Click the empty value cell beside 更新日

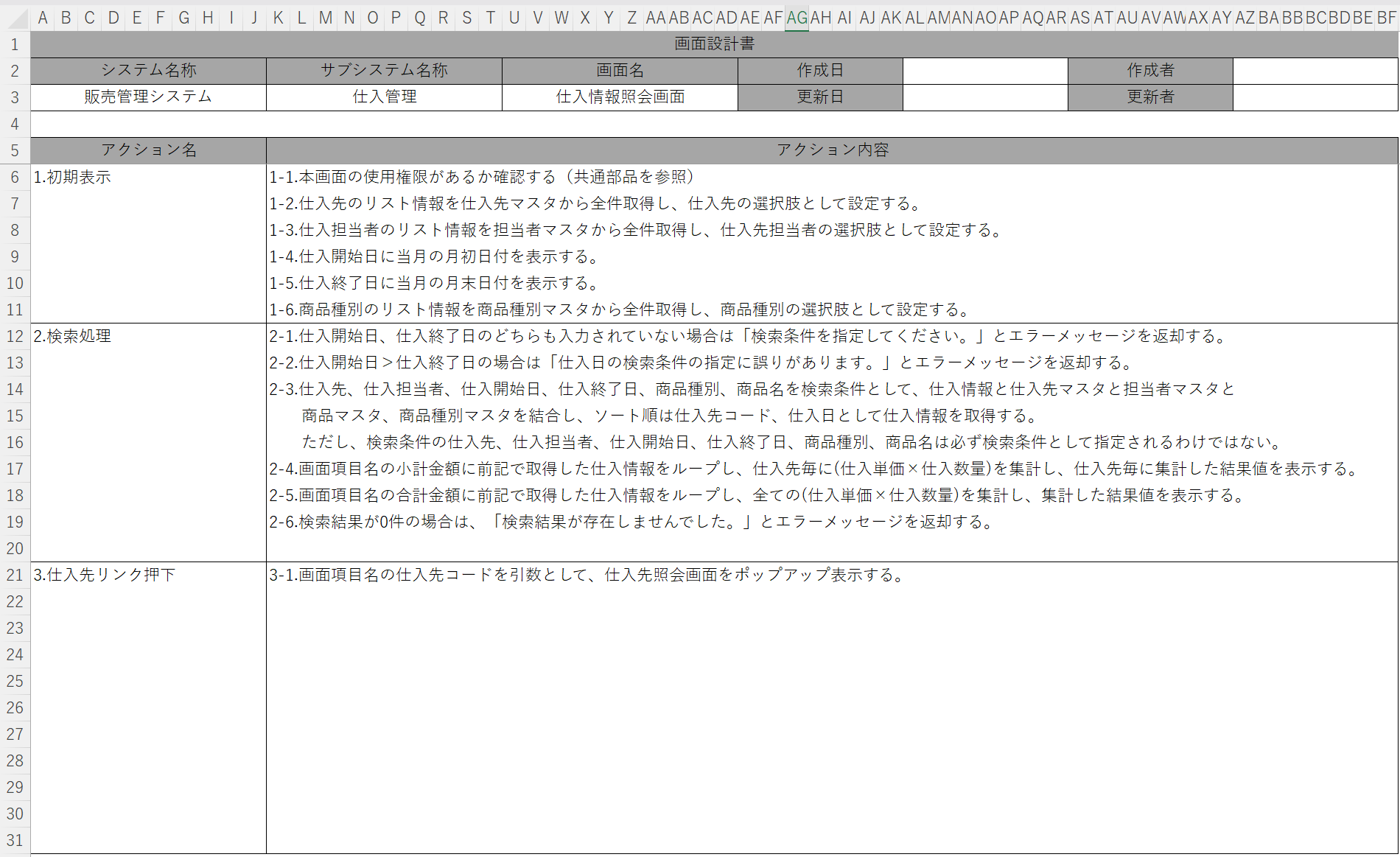tap(985, 97)
